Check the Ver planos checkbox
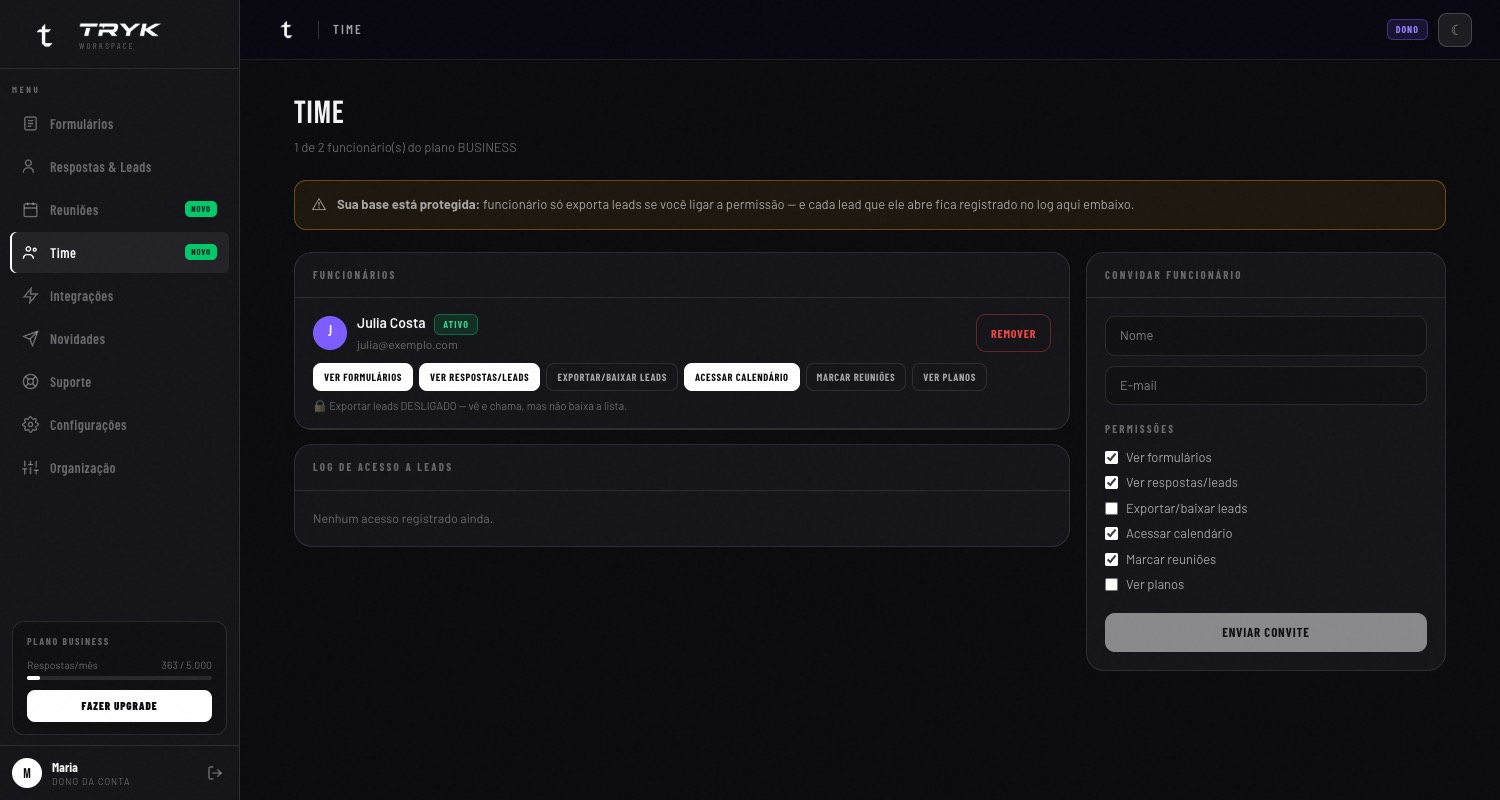This screenshot has height=800, width=1500. click(x=1111, y=585)
